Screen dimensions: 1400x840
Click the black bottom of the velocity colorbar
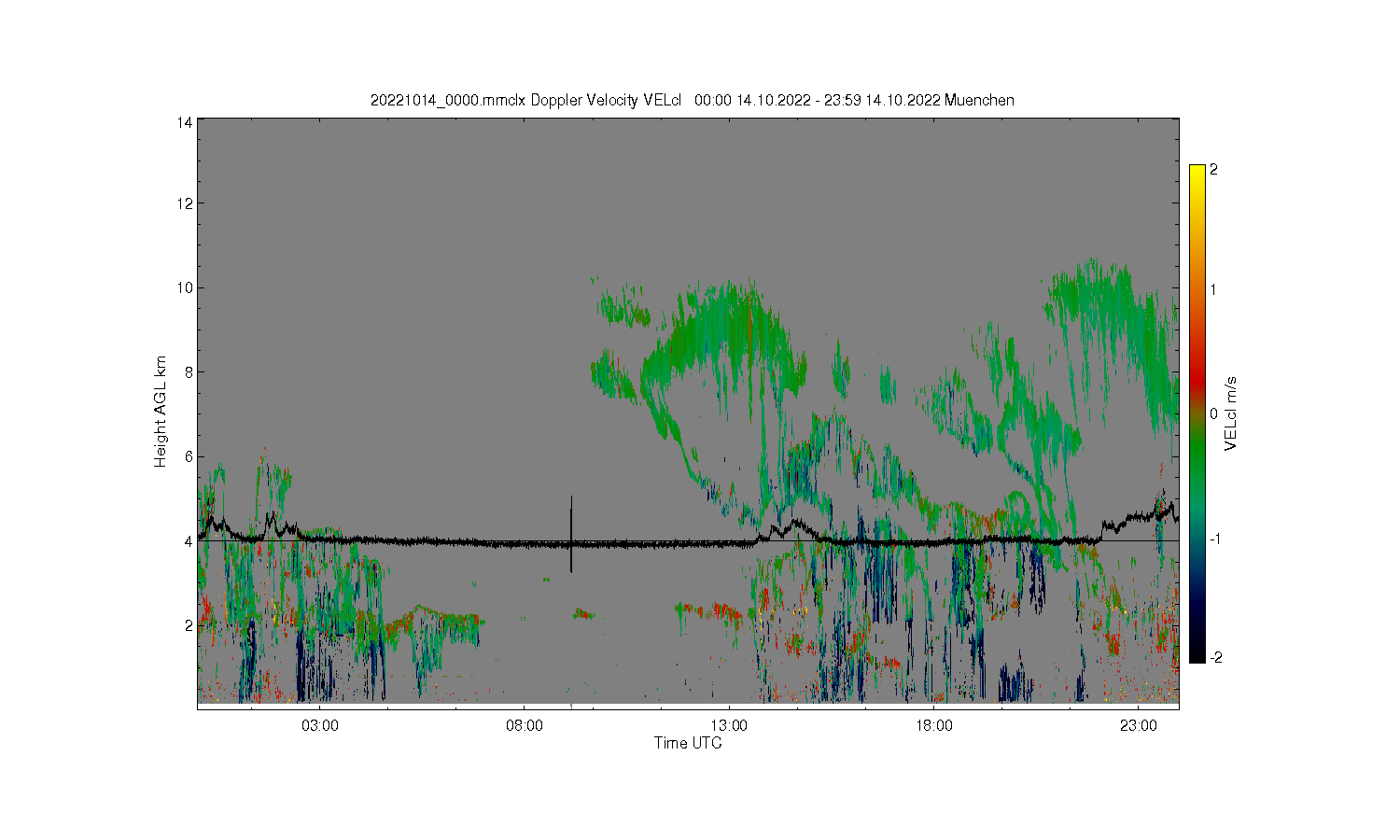click(1197, 653)
